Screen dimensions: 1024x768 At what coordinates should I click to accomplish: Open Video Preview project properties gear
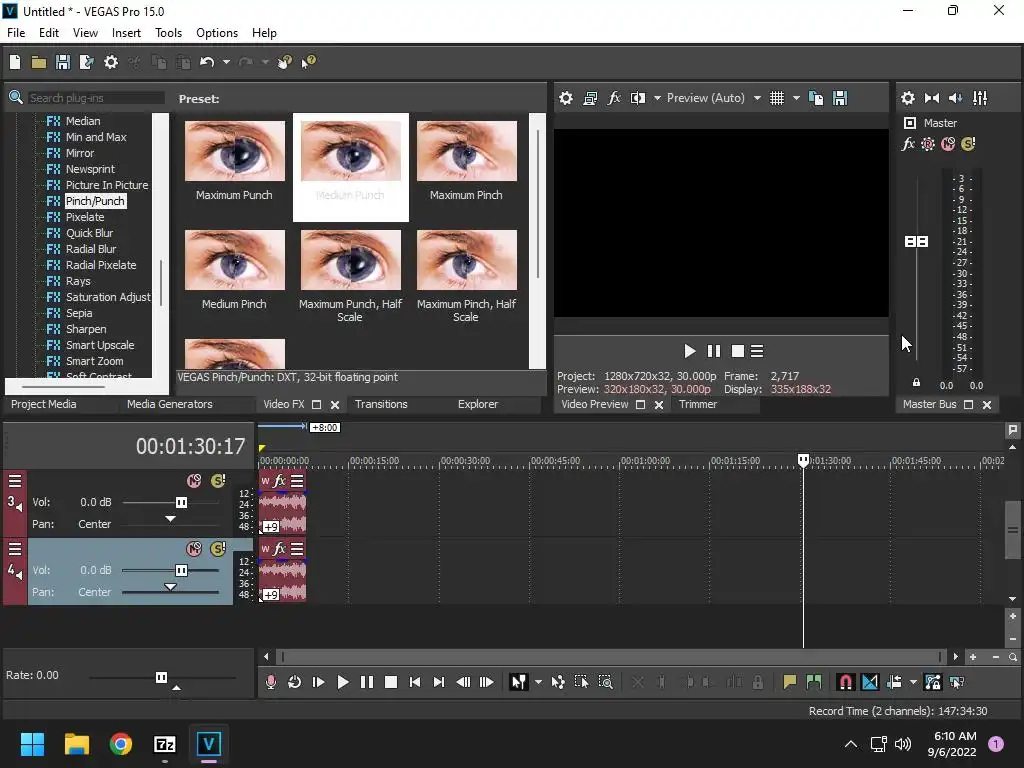(566, 98)
